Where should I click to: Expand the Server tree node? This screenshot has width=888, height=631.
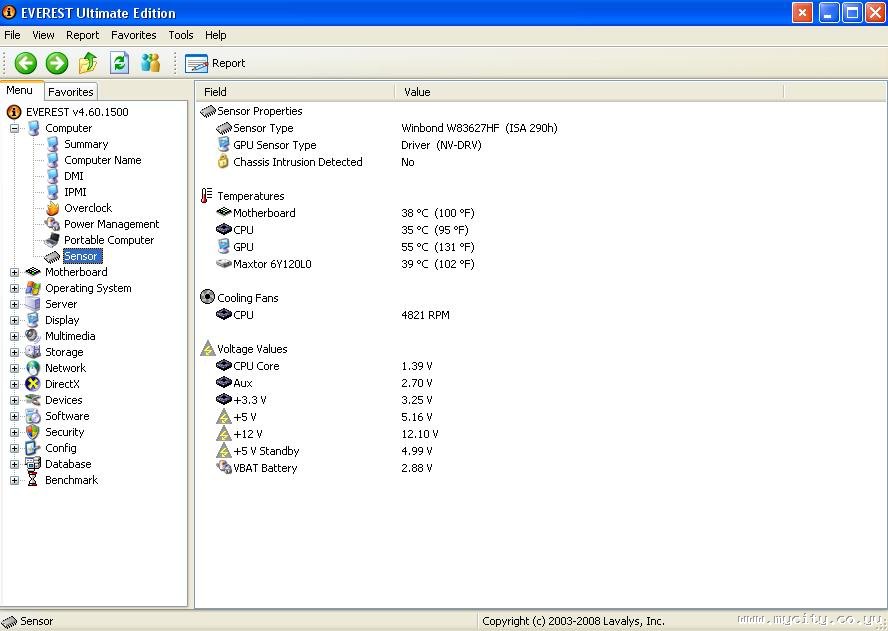point(14,304)
